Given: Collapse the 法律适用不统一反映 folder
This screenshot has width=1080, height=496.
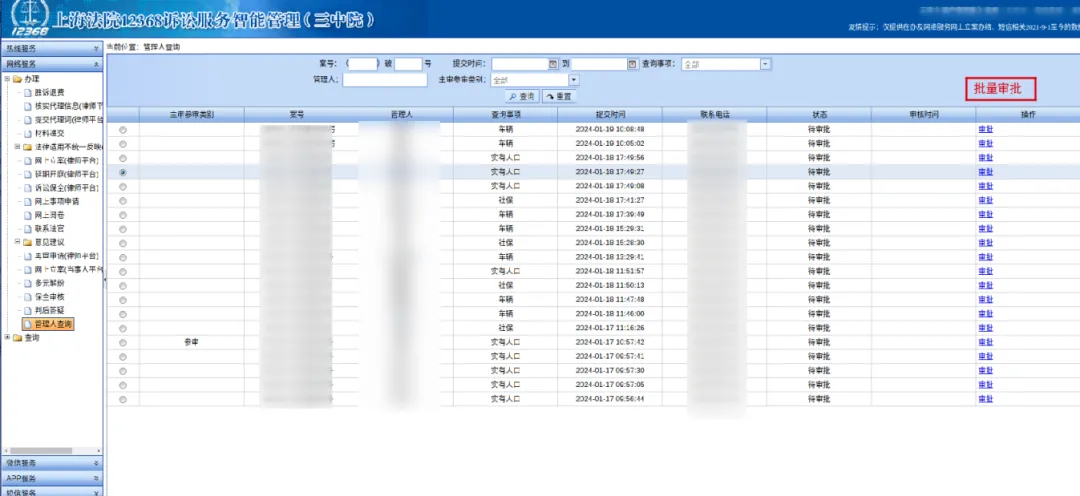Looking at the screenshot, I should click(x=17, y=147).
